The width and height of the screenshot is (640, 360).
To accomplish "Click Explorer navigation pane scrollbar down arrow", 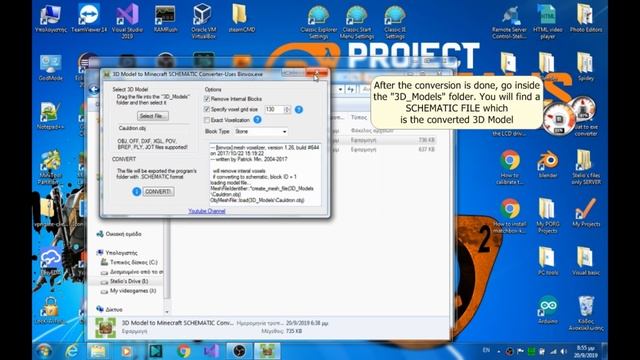I will (x=167, y=312).
